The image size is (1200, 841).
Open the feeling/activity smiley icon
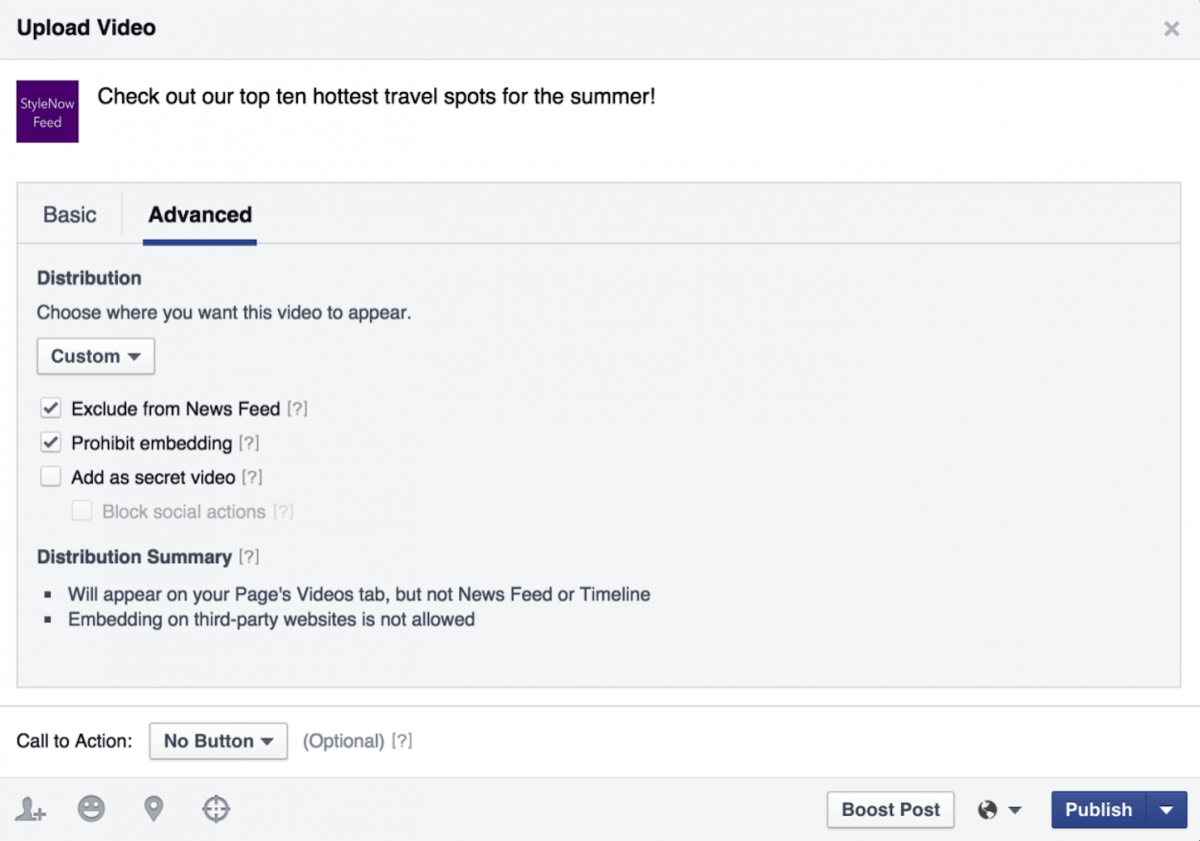pyautogui.click(x=91, y=810)
